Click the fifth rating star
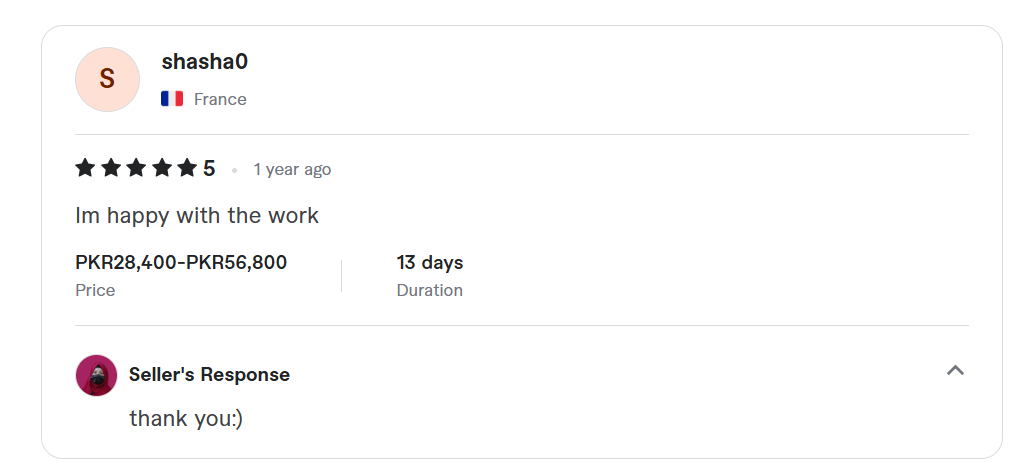This screenshot has width=1017, height=466. tap(187, 168)
